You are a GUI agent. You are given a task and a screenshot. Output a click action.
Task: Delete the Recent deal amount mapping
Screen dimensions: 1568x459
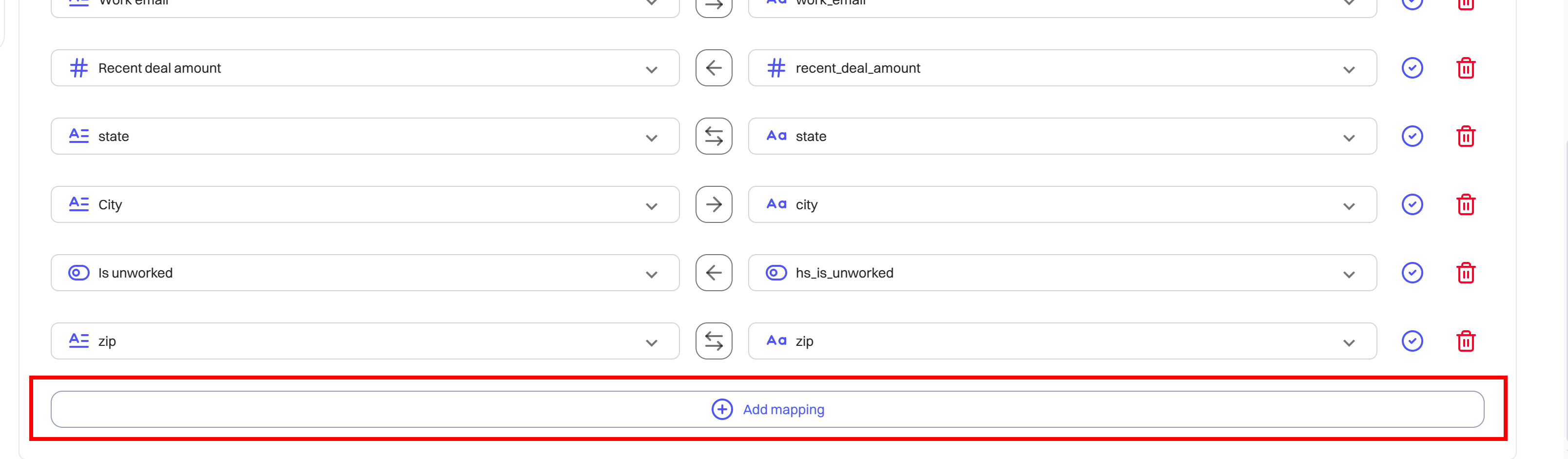pos(1466,68)
